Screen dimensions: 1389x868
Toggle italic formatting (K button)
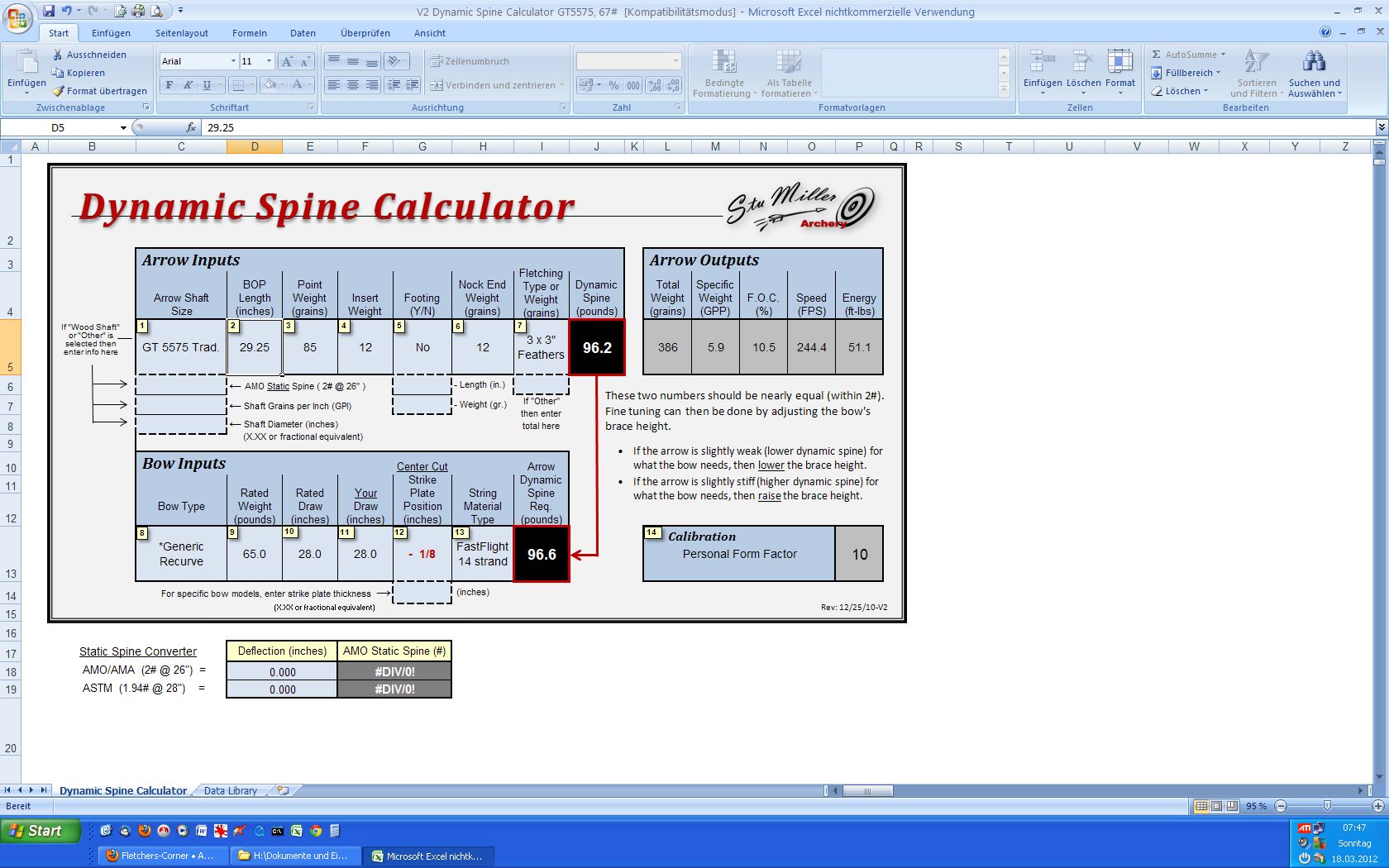tap(188, 85)
